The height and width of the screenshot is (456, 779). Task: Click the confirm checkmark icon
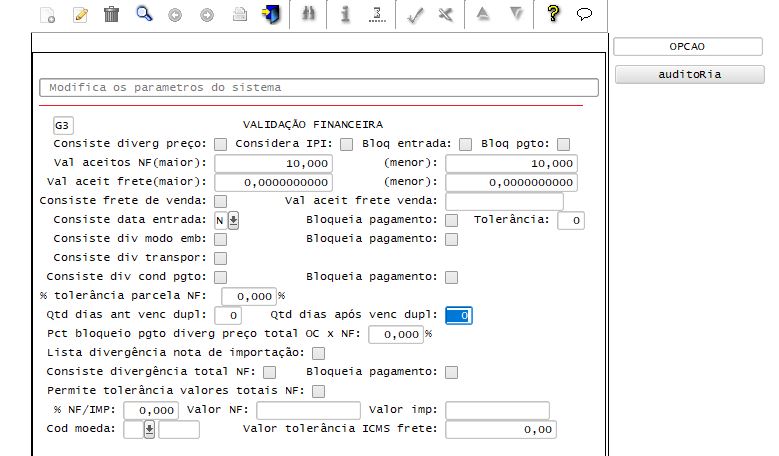pyautogui.click(x=415, y=15)
